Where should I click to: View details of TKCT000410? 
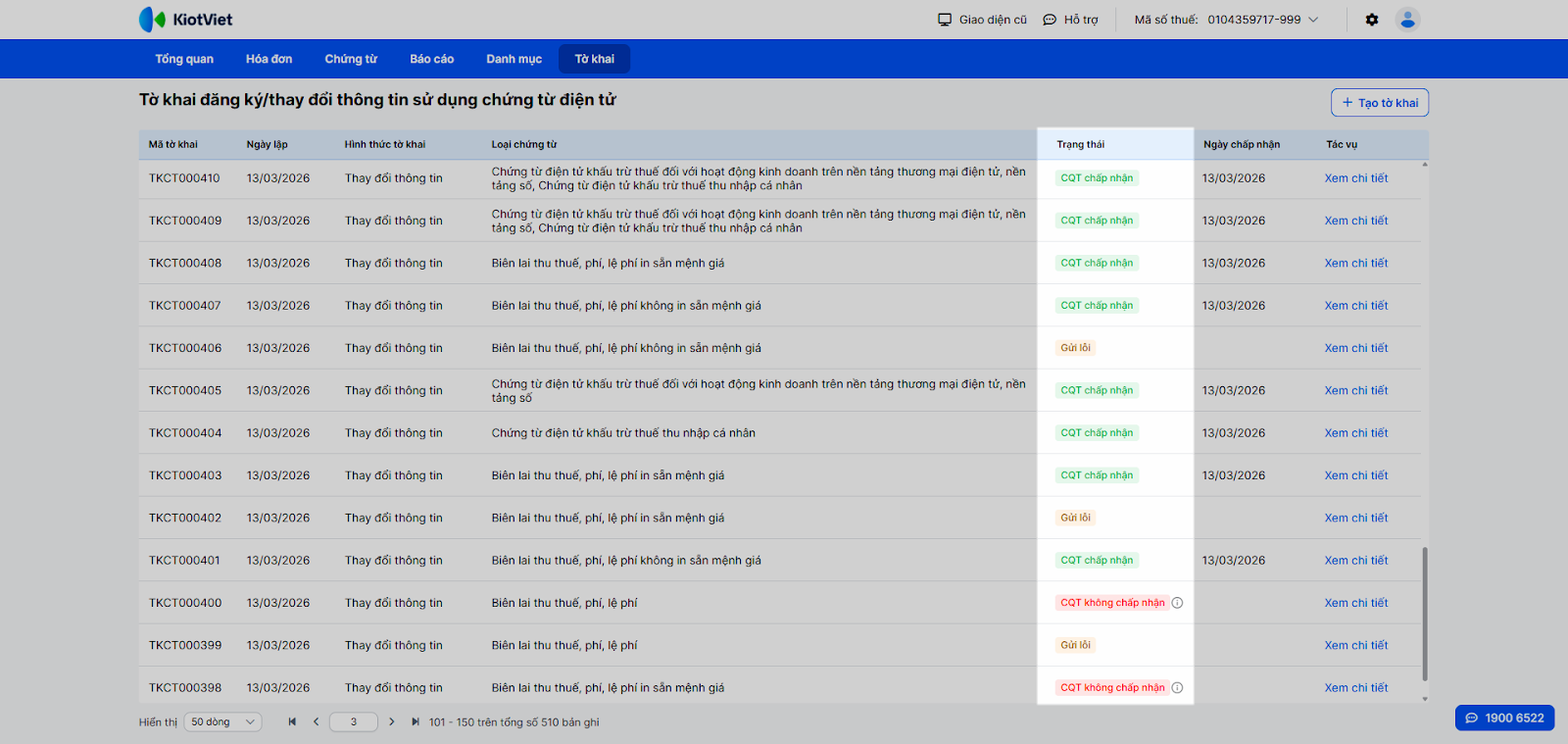point(1356,178)
